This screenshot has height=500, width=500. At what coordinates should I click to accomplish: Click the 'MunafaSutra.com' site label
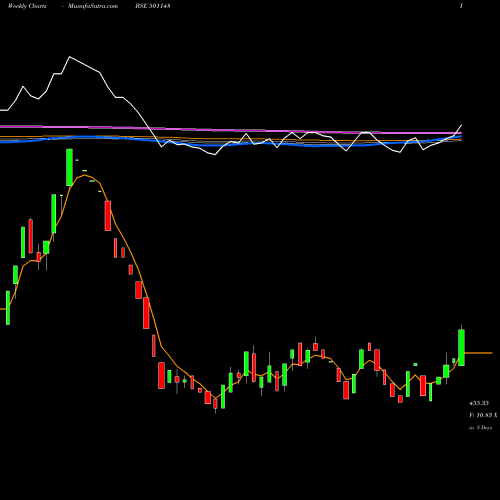pyautogui.click(x=93, y=6)
